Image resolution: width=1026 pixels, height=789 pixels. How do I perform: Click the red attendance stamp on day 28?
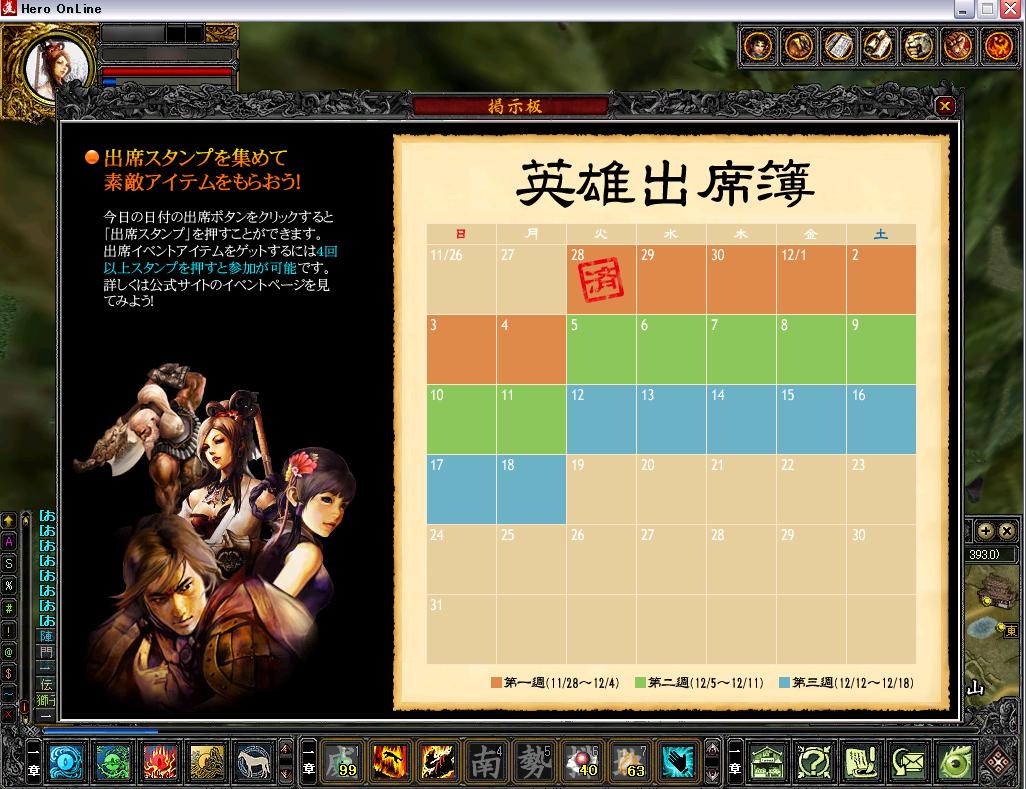pyautogui.click(x=601, y=280)
